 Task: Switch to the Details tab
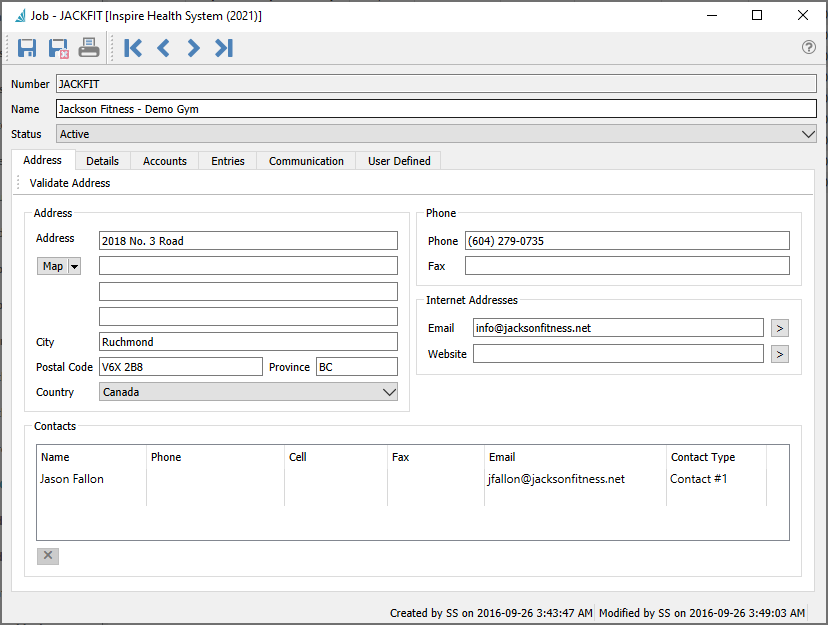102,161
